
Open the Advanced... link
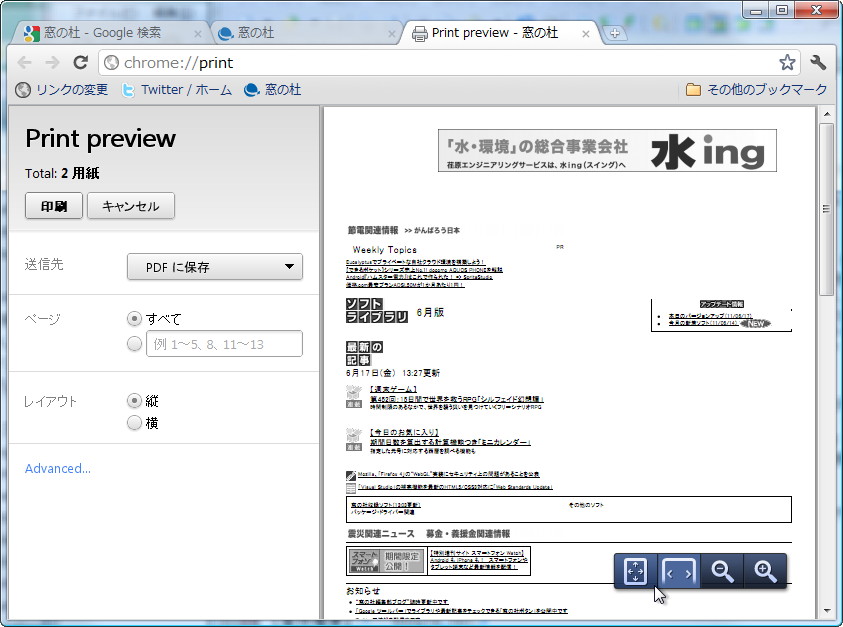(x=58, y=468)
